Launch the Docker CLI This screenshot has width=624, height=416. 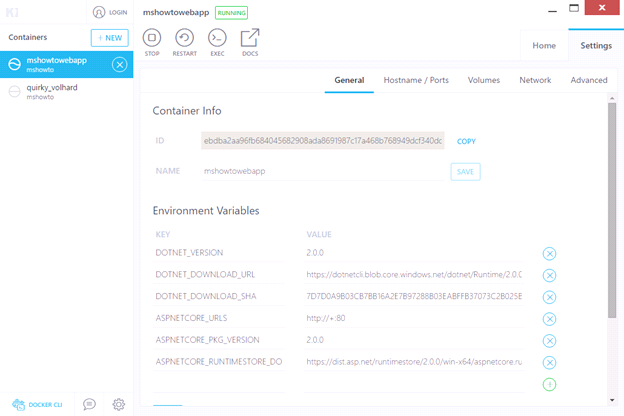[38, 404]
